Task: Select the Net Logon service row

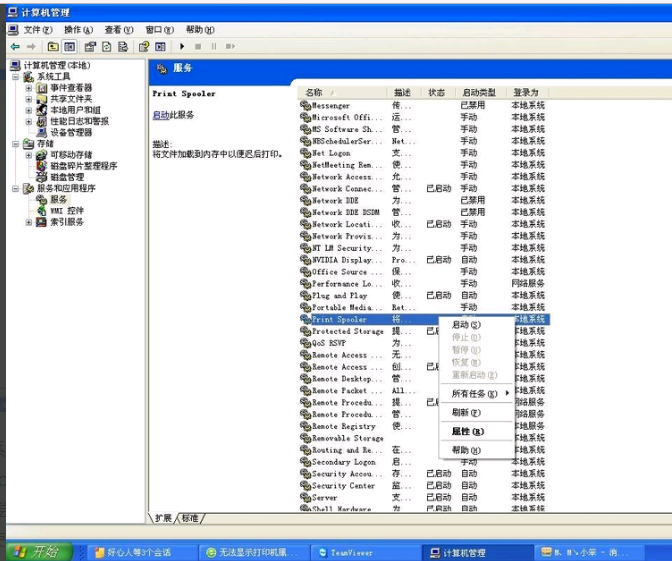Action: coord(424,153)
